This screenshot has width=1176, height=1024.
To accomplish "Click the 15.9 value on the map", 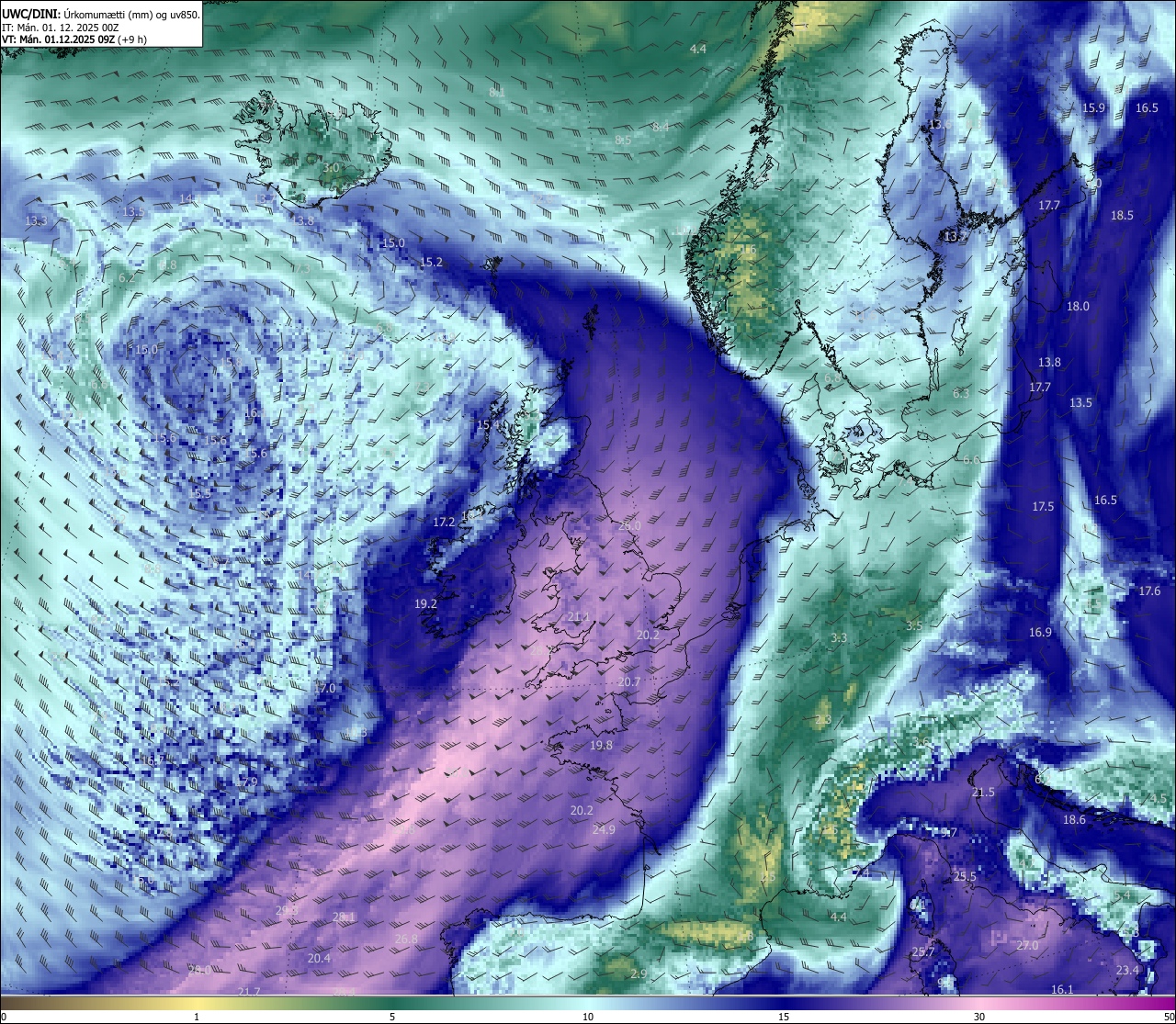I will (x=1093, y=108).
